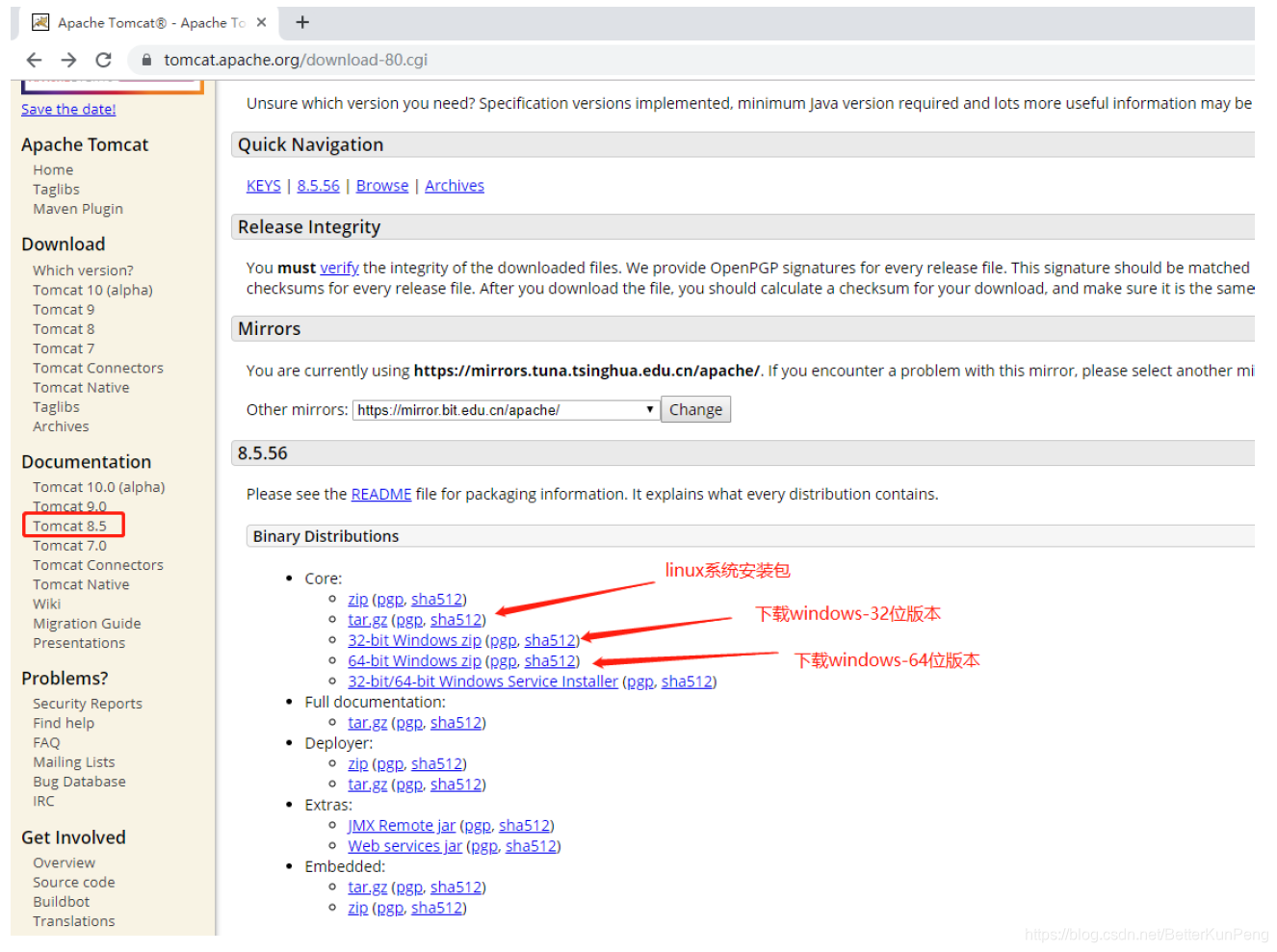Download the Full documentation tar.gz
The height and width of the screenshot is (952, 1277).
(x=368, y=723)
